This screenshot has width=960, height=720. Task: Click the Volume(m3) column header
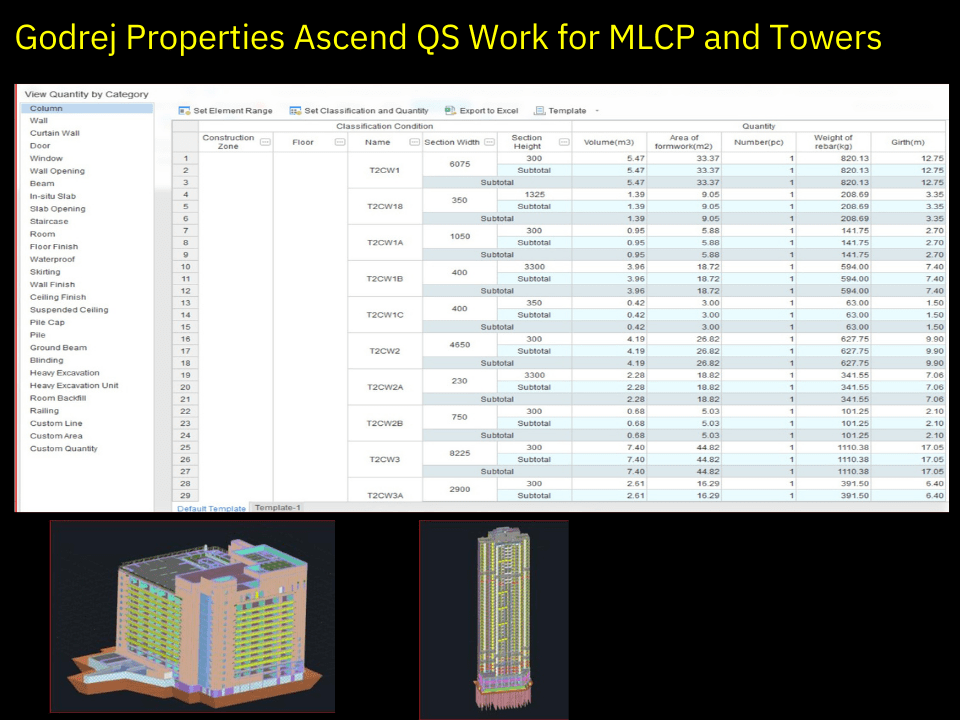click(x=609, y=142)
